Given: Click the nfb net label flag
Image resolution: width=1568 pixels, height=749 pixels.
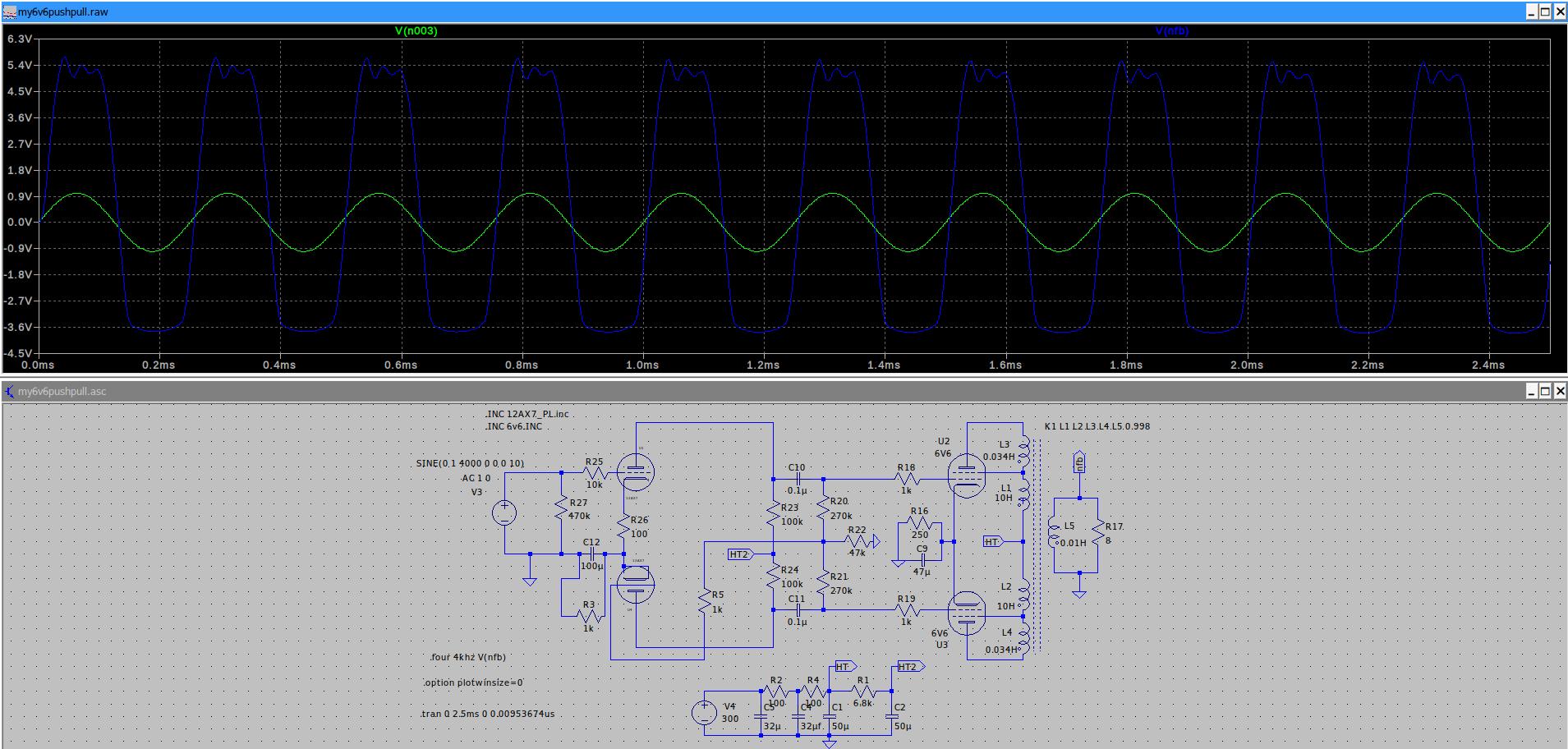Looking at the screenshot, I should point(1079,463).
